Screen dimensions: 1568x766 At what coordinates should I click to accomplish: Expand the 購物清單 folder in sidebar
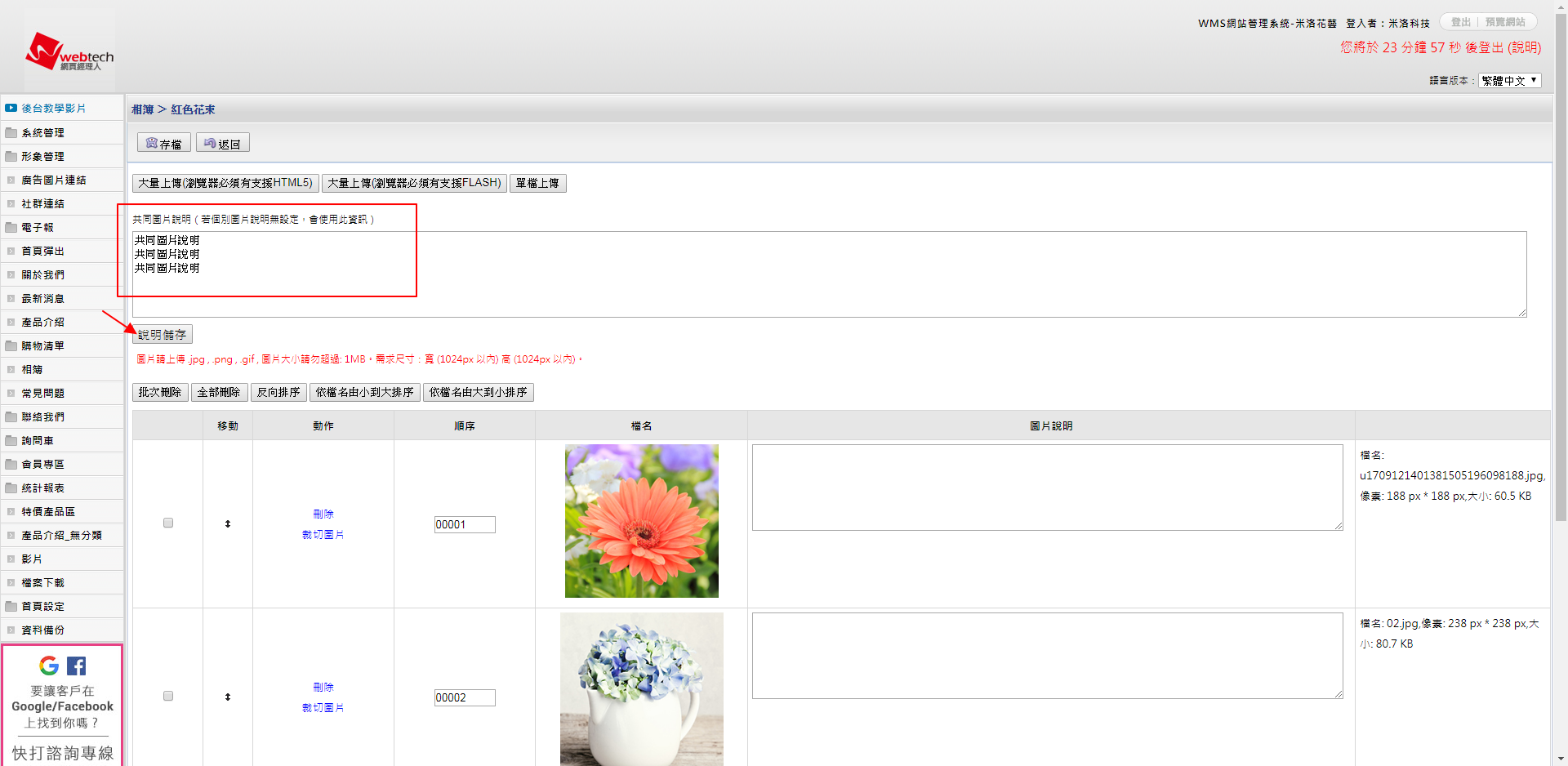tap(11, 345)
